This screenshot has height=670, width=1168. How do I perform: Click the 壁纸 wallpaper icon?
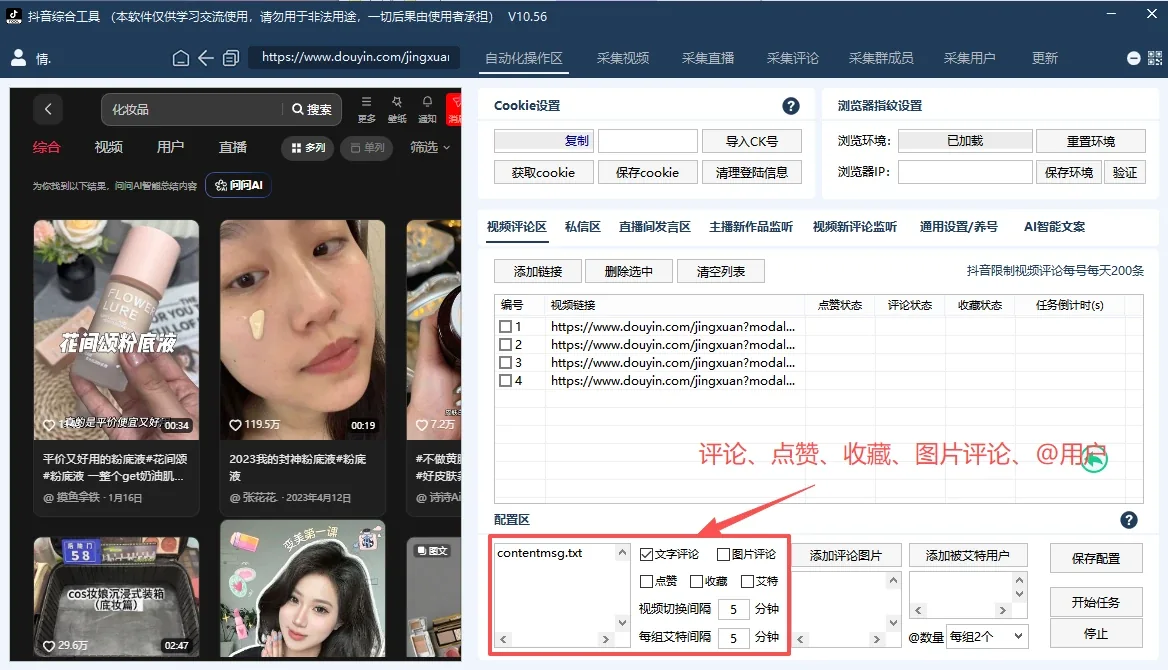397,109
